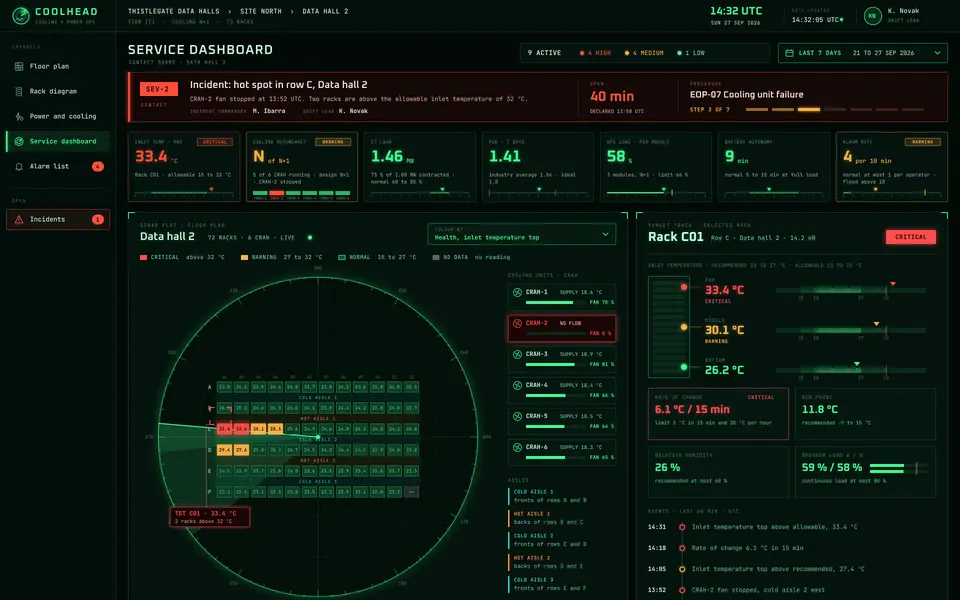Open the Last 7 days date dropdown
Screen dimensions: 960x600
tap(862, 53)
